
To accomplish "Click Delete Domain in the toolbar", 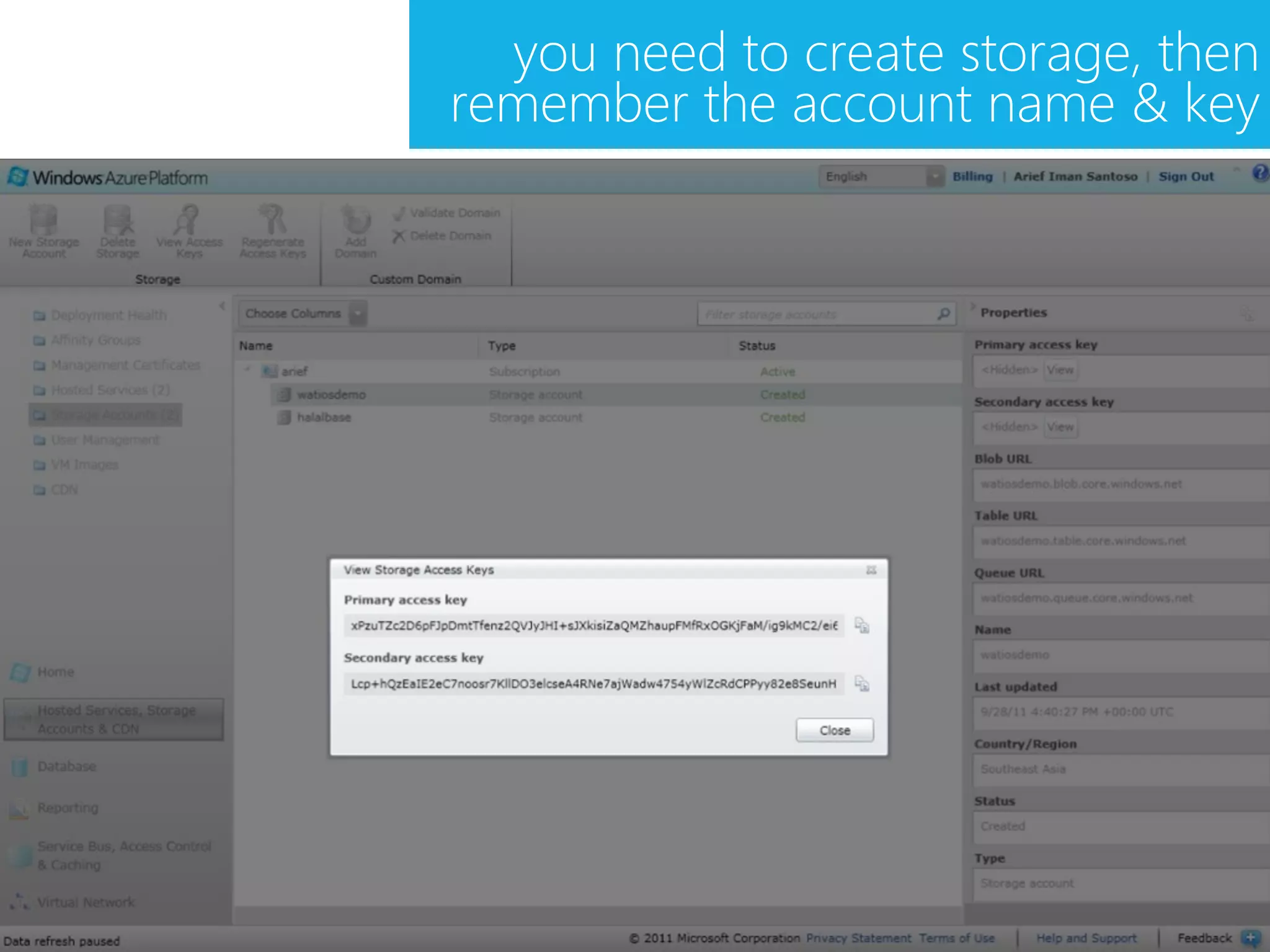I will click(442, 236).
